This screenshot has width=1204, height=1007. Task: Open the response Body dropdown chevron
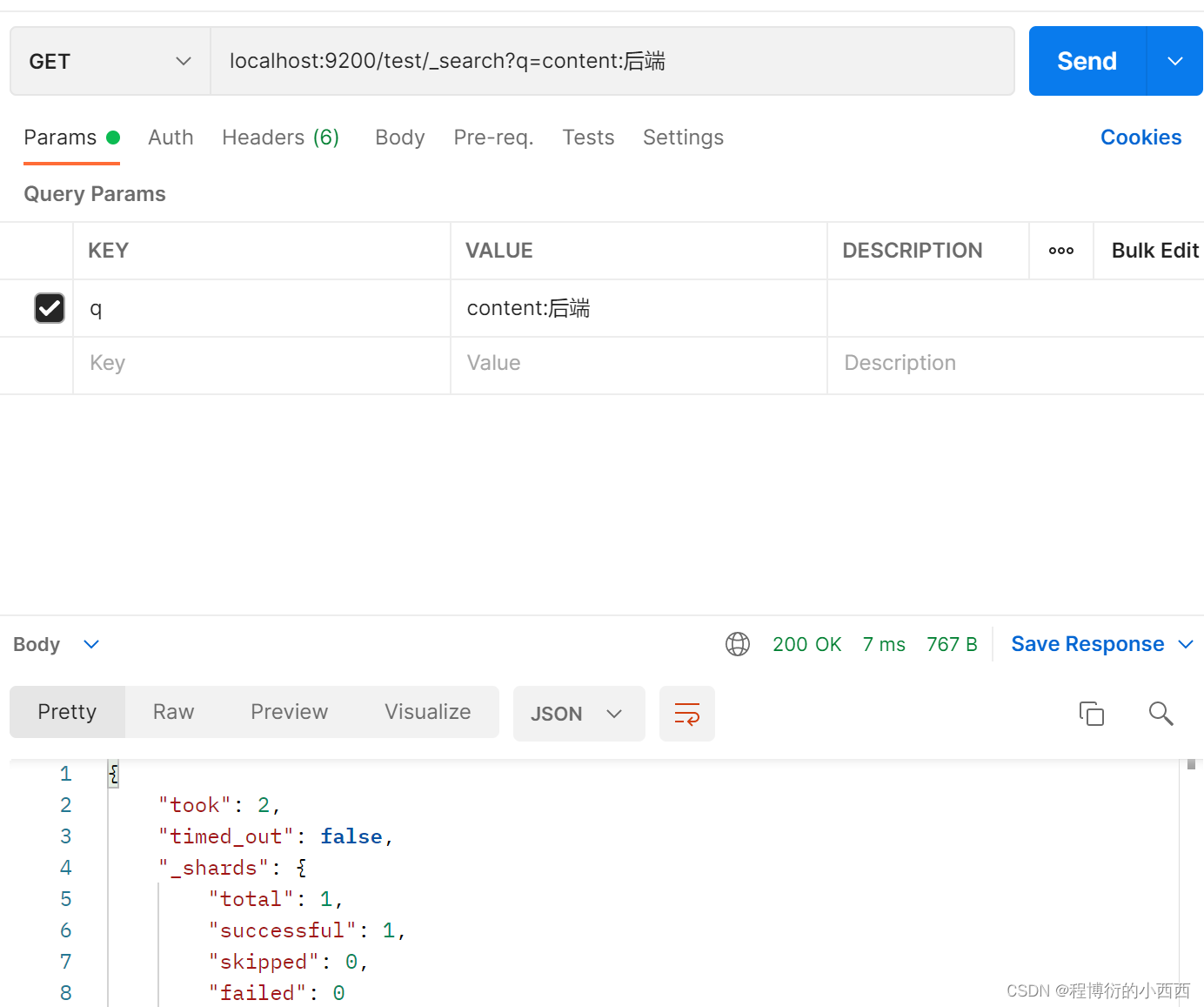click(x=91, y=644)
